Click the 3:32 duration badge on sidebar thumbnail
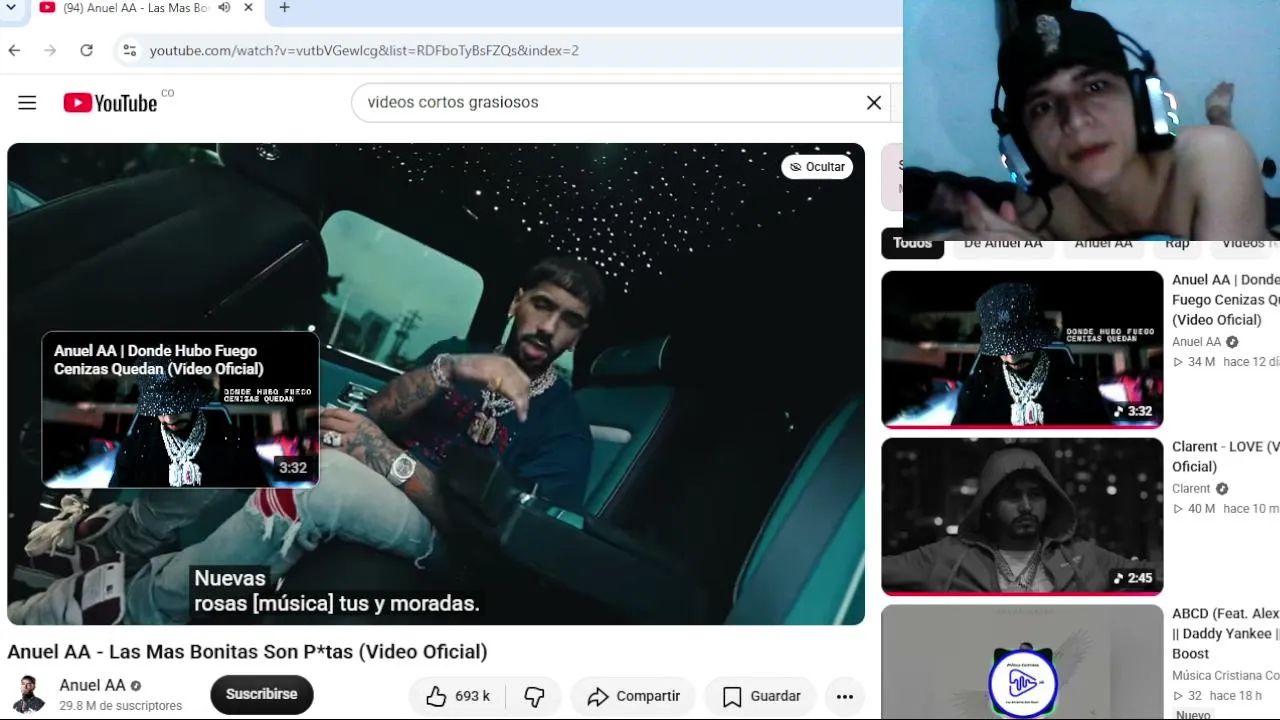This screenshot has width=1280, height=720. coord(1133,411)
